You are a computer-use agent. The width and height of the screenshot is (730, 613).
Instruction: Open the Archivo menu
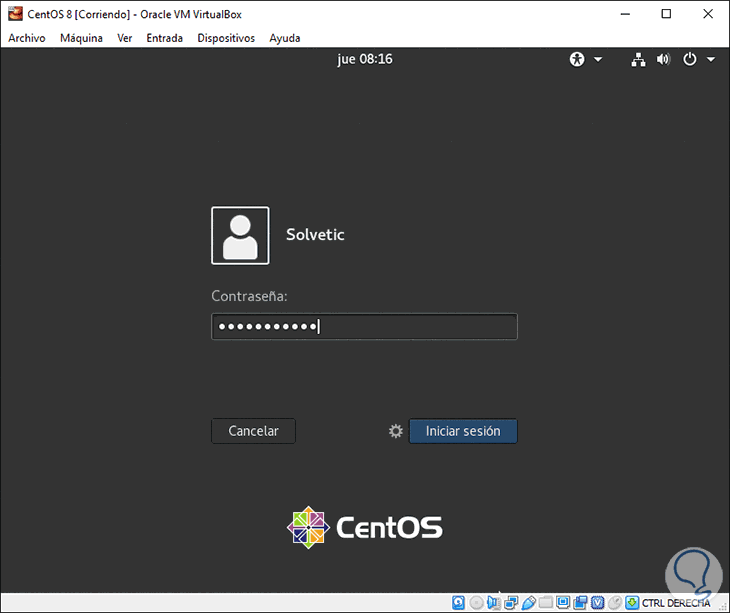[x=27, y=38]
